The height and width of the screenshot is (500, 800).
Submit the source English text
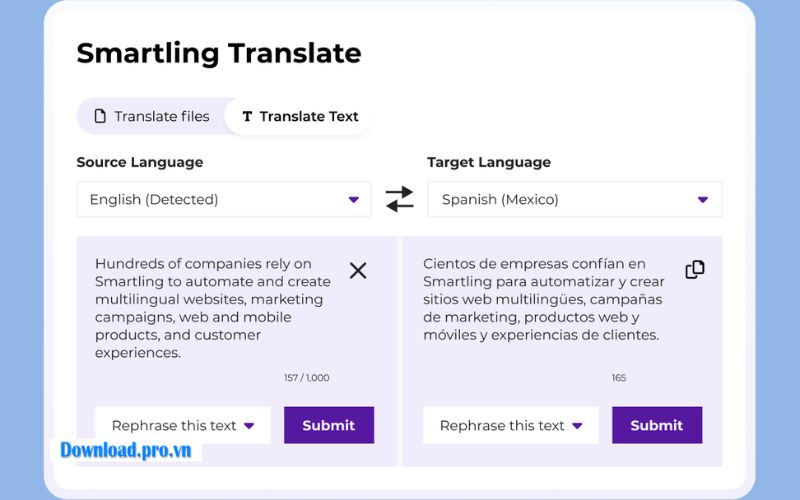tap(329, 425)
